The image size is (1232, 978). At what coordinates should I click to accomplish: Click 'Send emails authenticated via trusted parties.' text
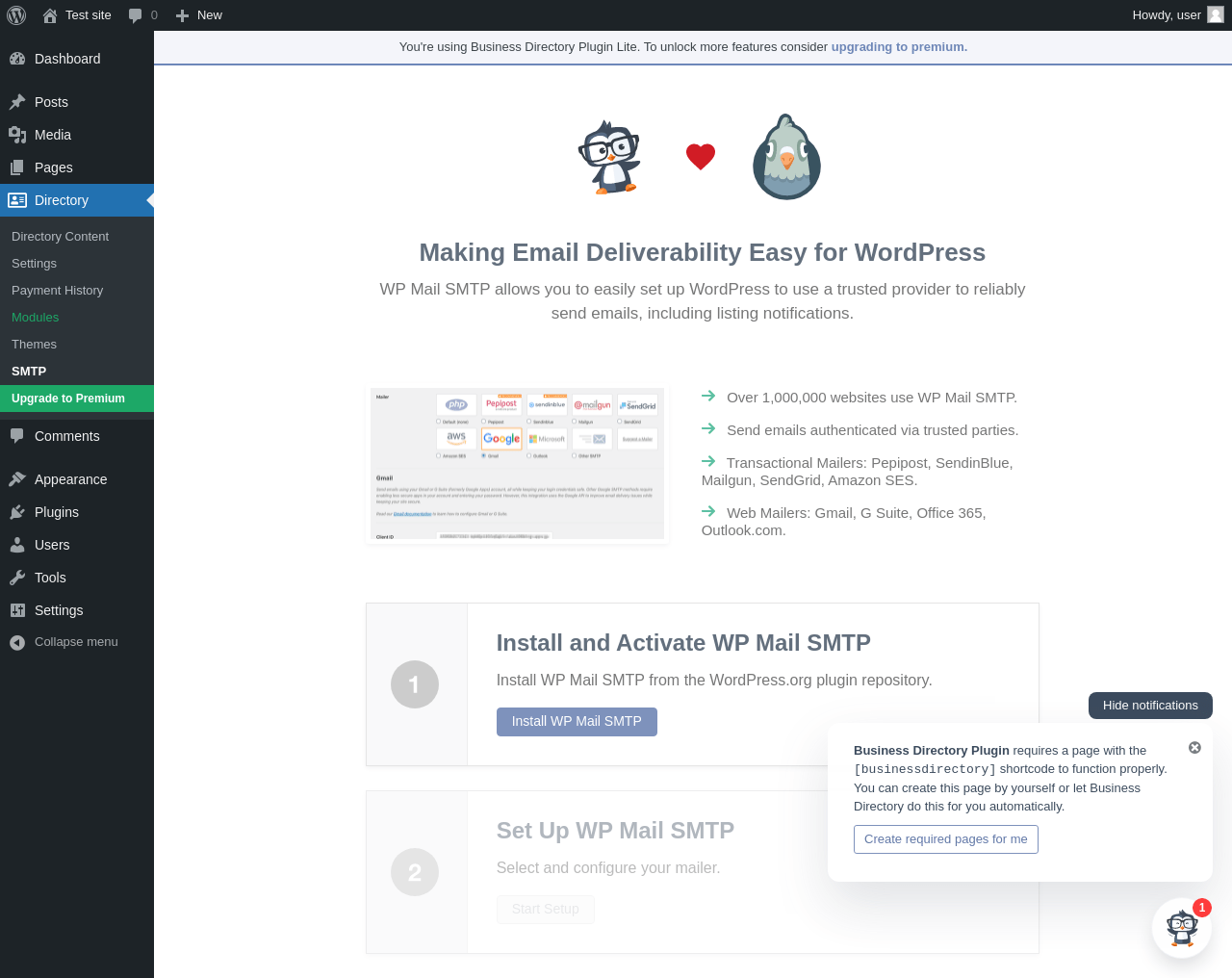click(x=873, y=430)
